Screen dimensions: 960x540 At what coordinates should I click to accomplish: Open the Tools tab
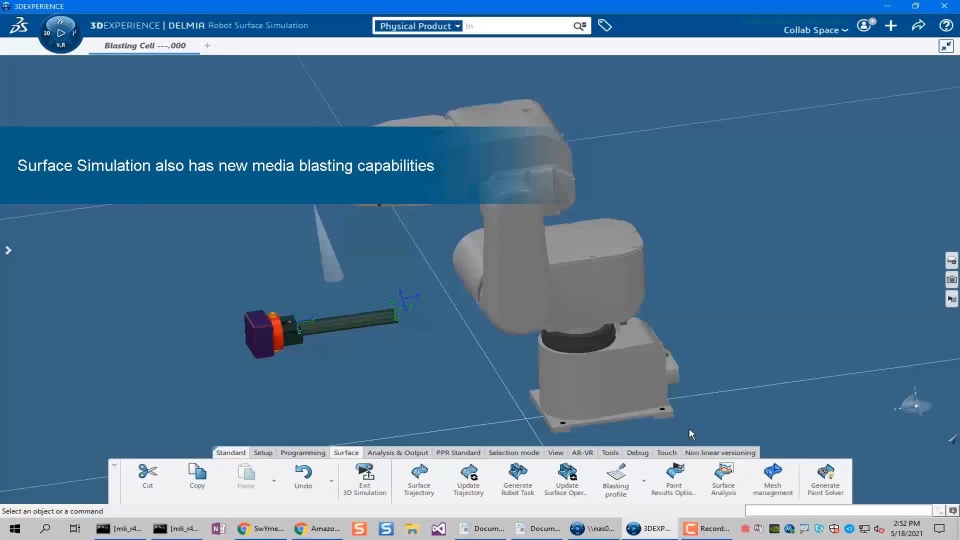coord(610,452)
